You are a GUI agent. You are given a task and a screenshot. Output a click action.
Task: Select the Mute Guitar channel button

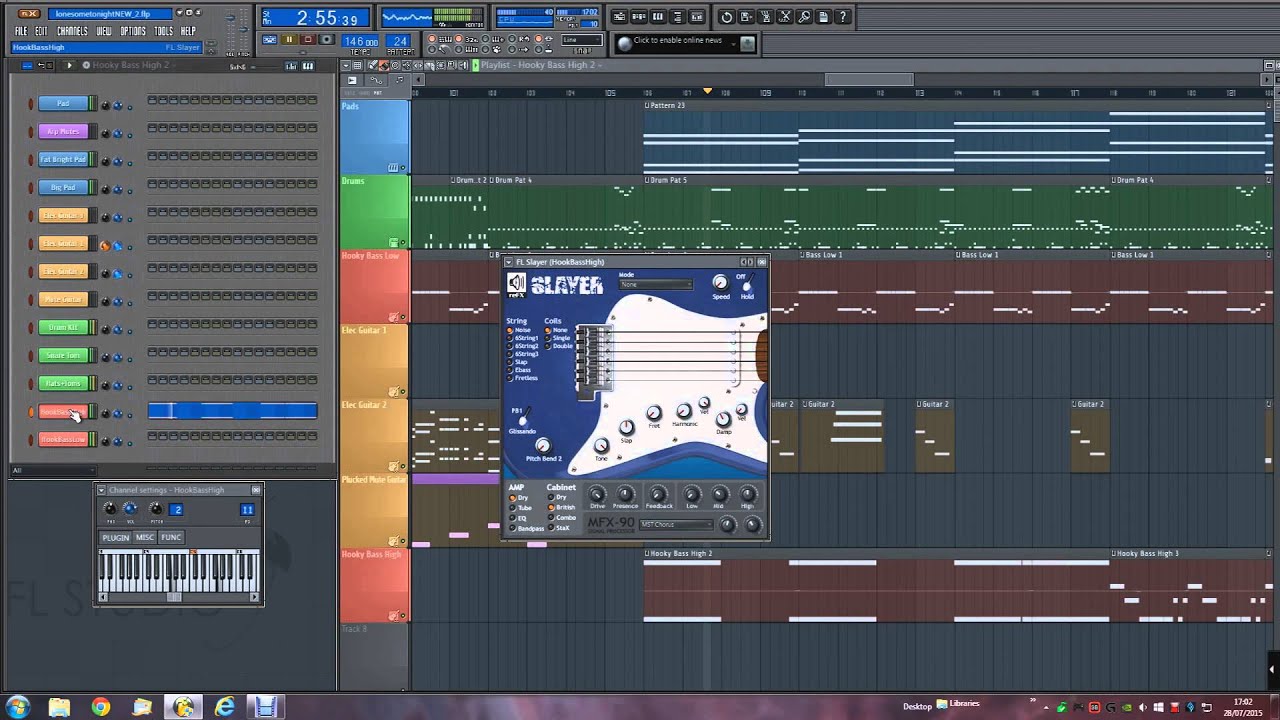[63, 300]
